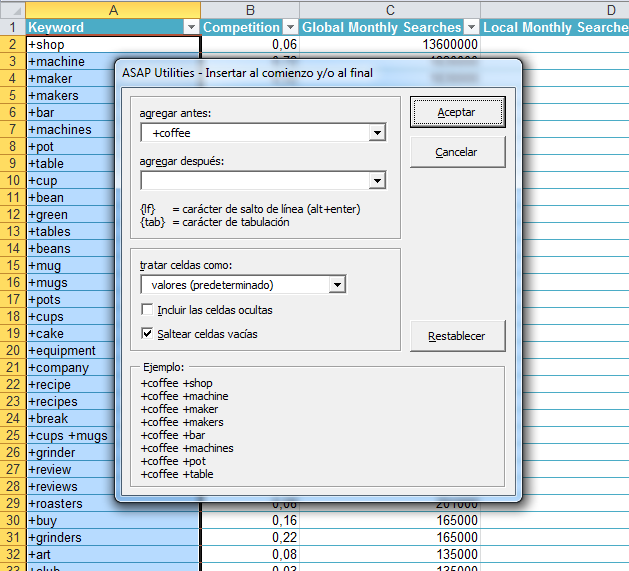Click cell containing '+maker'
The width and height of the screenshot is (629, 571).
(x=71, y=78)
